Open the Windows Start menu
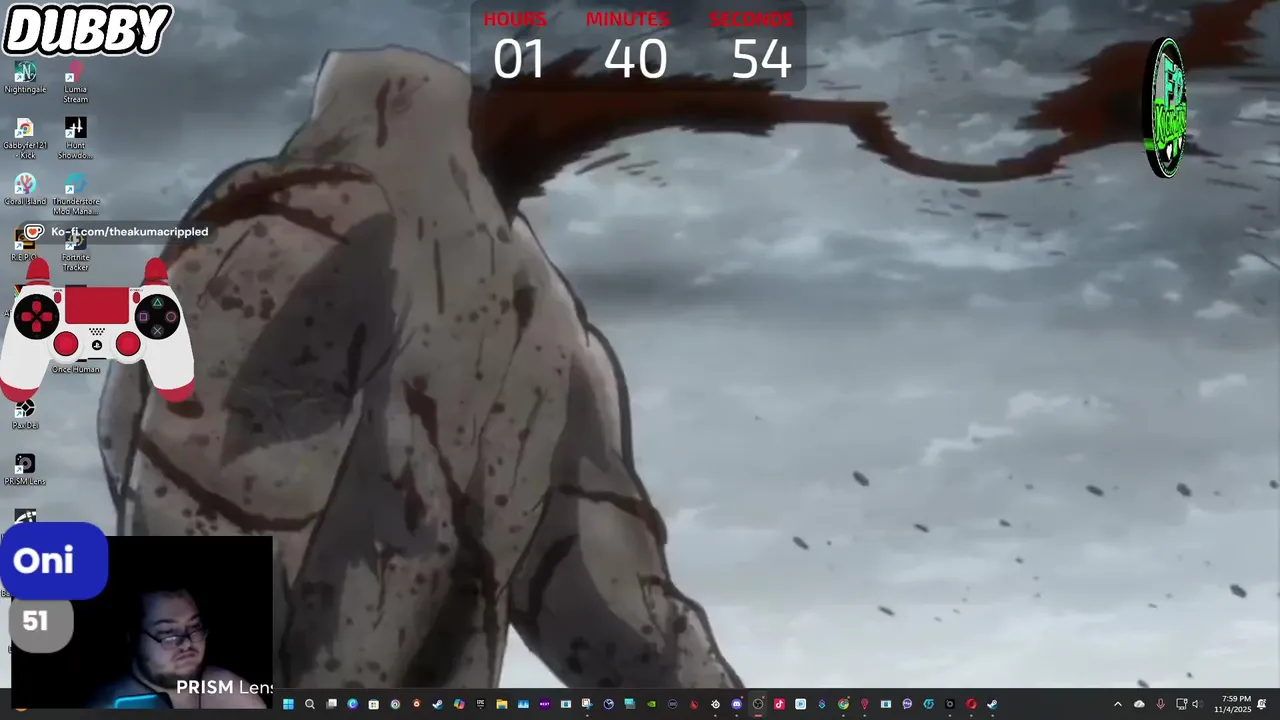This screenshot has height=720, width=1280. click(288, 704)
